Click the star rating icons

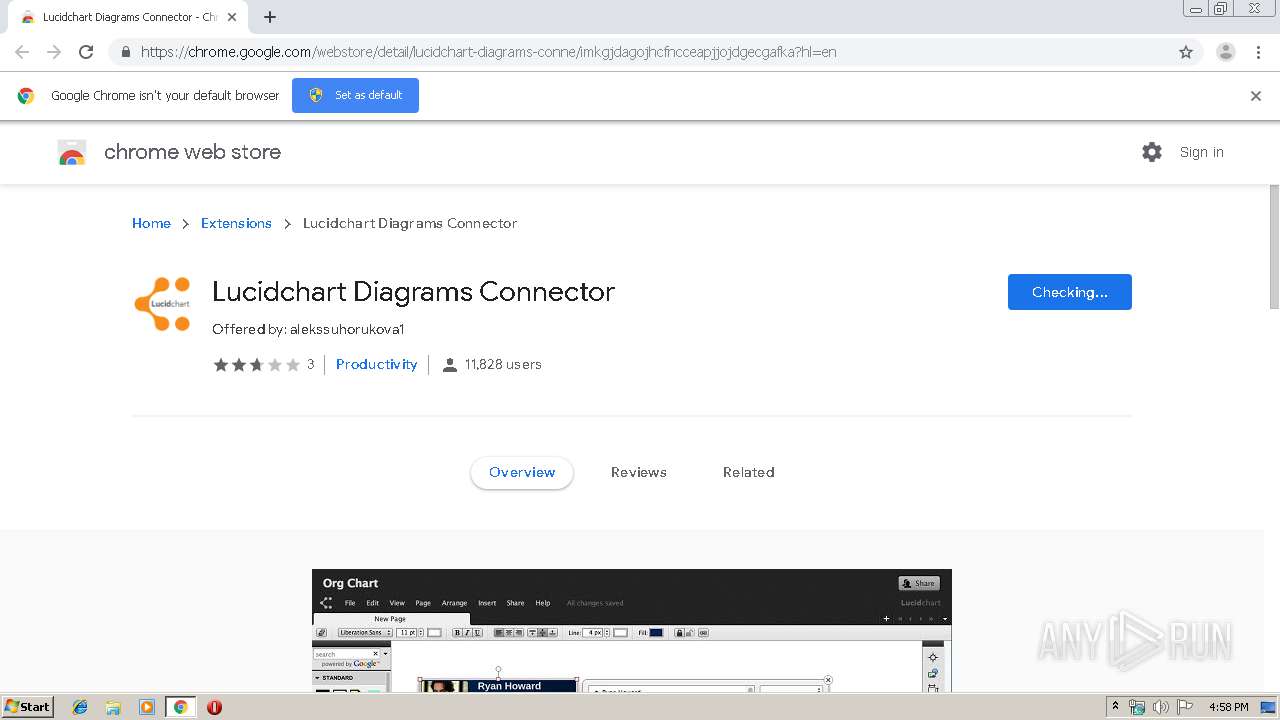point(256,365)
